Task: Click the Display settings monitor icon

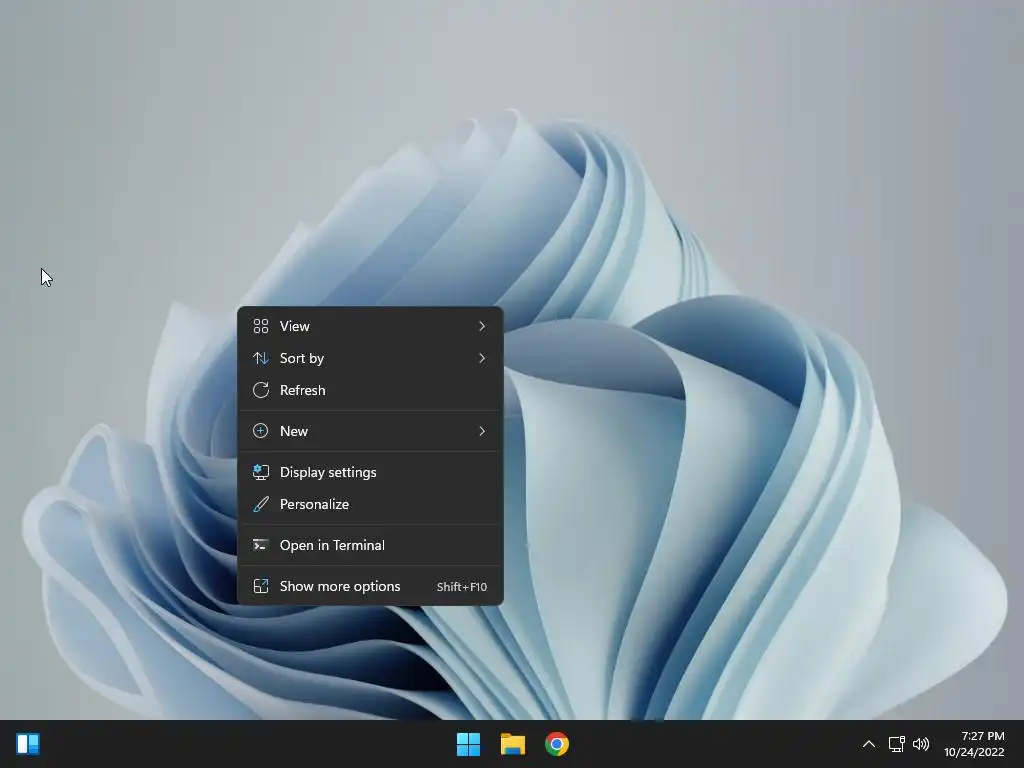Action: tap(261, 472)
